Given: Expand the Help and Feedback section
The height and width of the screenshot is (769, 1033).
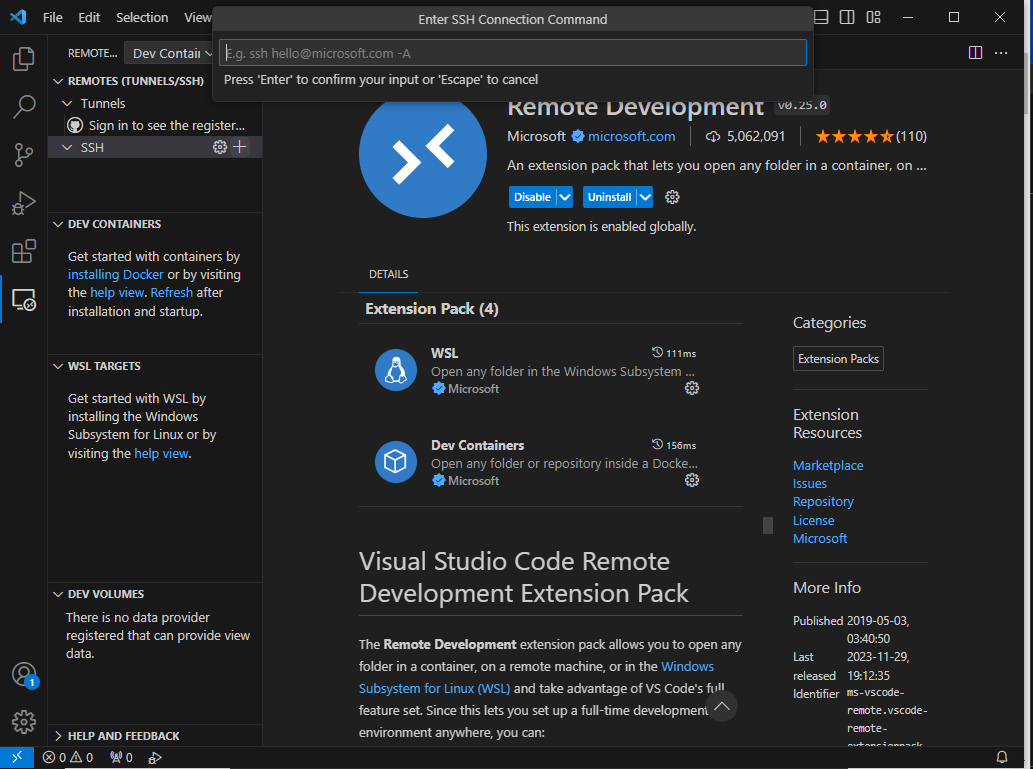Looking at the screenshot, I should (x=59, y=736).
